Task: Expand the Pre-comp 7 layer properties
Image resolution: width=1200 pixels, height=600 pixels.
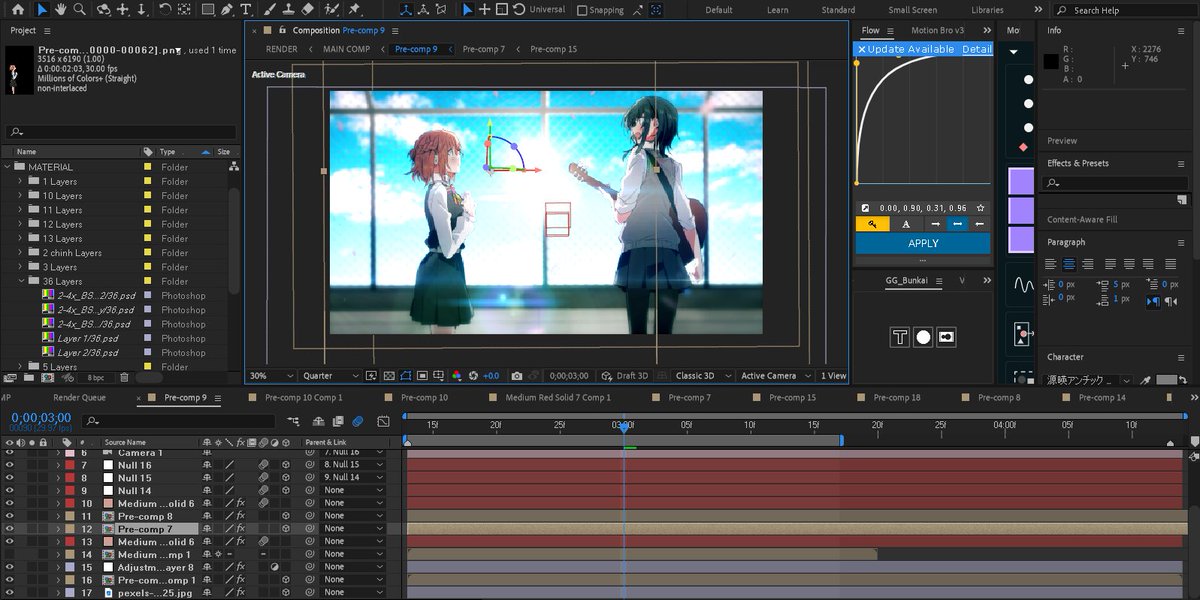Action: click(58, 528)
